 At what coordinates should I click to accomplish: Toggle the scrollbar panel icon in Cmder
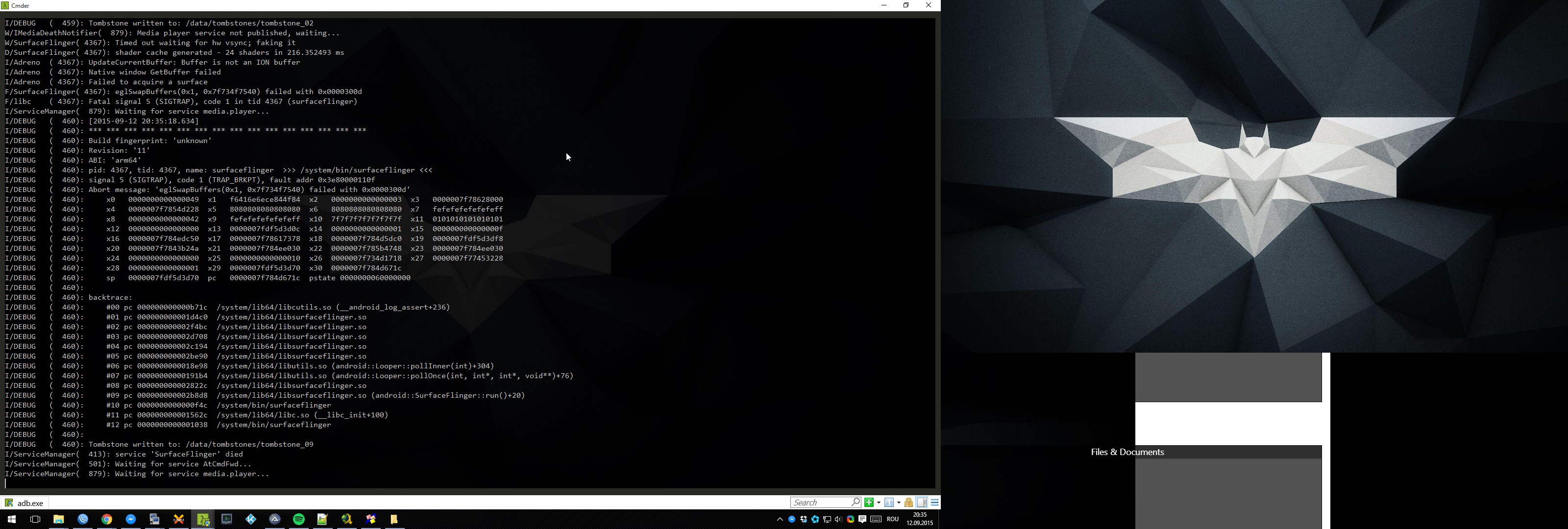pos(922,502)
